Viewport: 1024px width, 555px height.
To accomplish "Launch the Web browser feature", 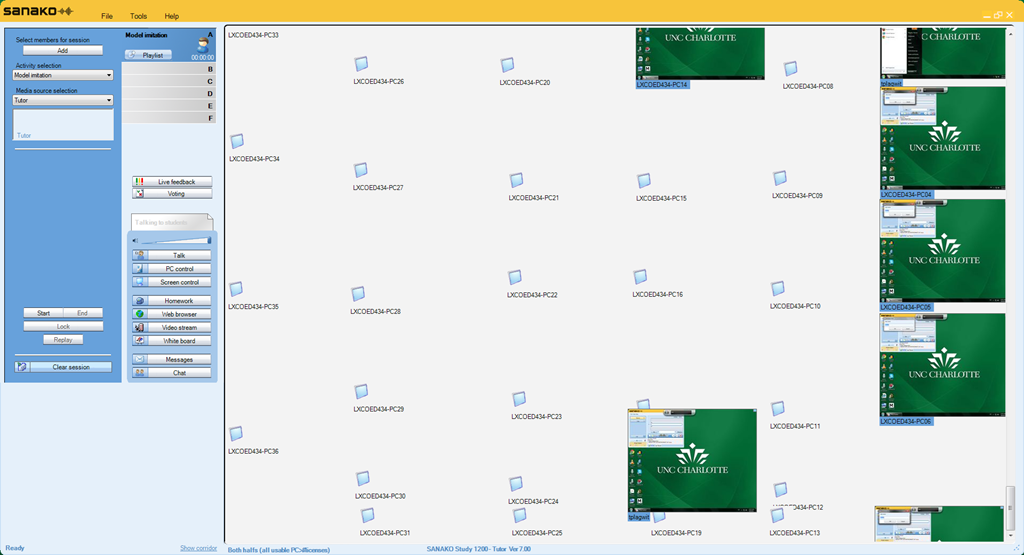I will [x=172, y=314].
